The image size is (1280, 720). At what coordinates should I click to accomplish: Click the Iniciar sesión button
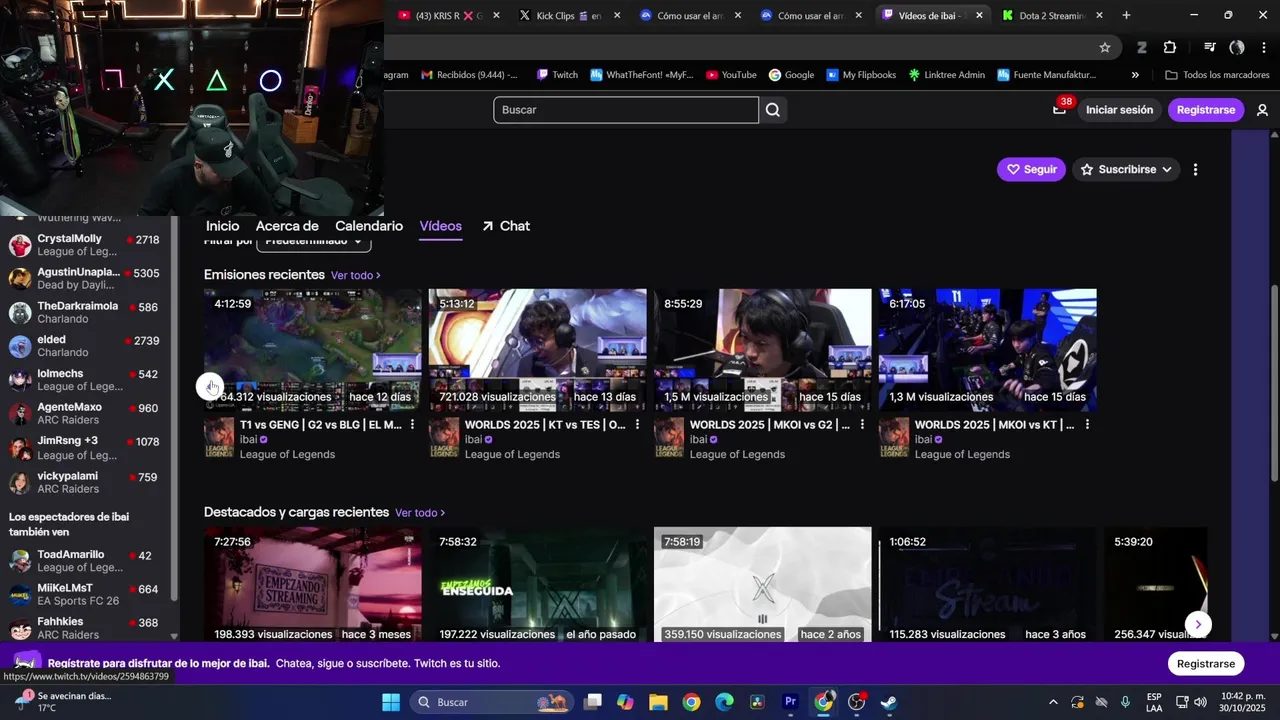pos(1119,110)
